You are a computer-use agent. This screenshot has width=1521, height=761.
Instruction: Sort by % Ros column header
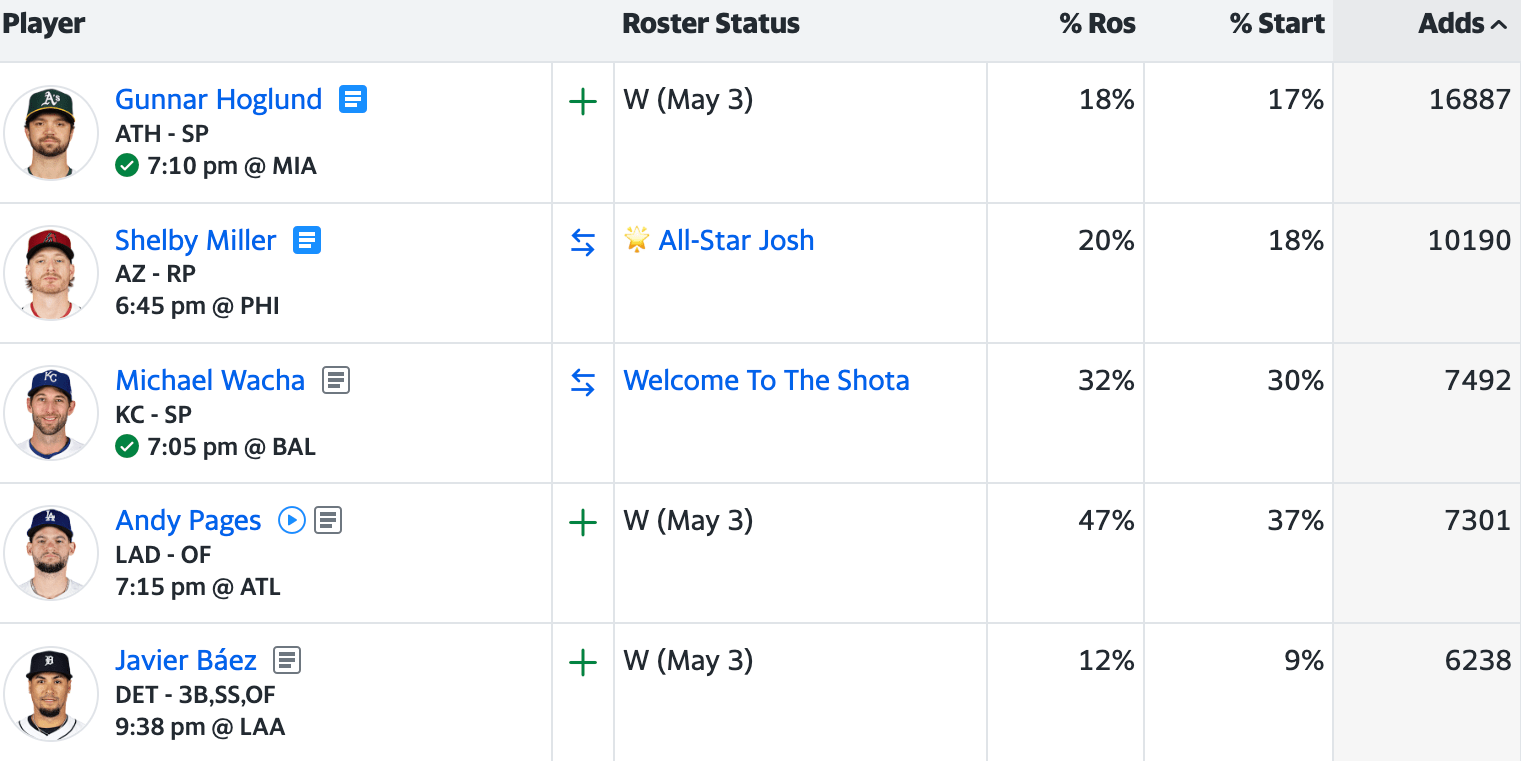click(x=1097, y=25)
